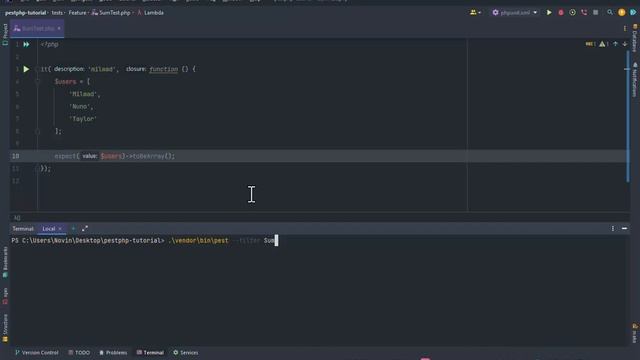The width and height of the screenshot is (640, 360).
Task: Run with coverage icon in toolbar
Action: 572,13
